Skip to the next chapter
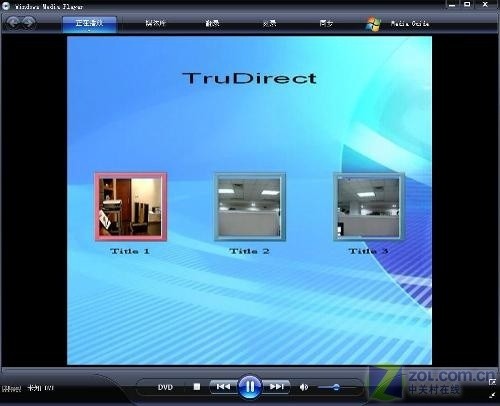Viewport: 500px width, 406px height. point(276,387)
